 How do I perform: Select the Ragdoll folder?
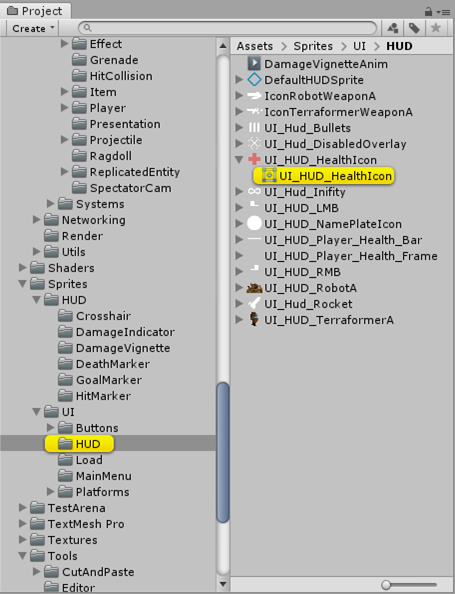(x=102, y=156)
